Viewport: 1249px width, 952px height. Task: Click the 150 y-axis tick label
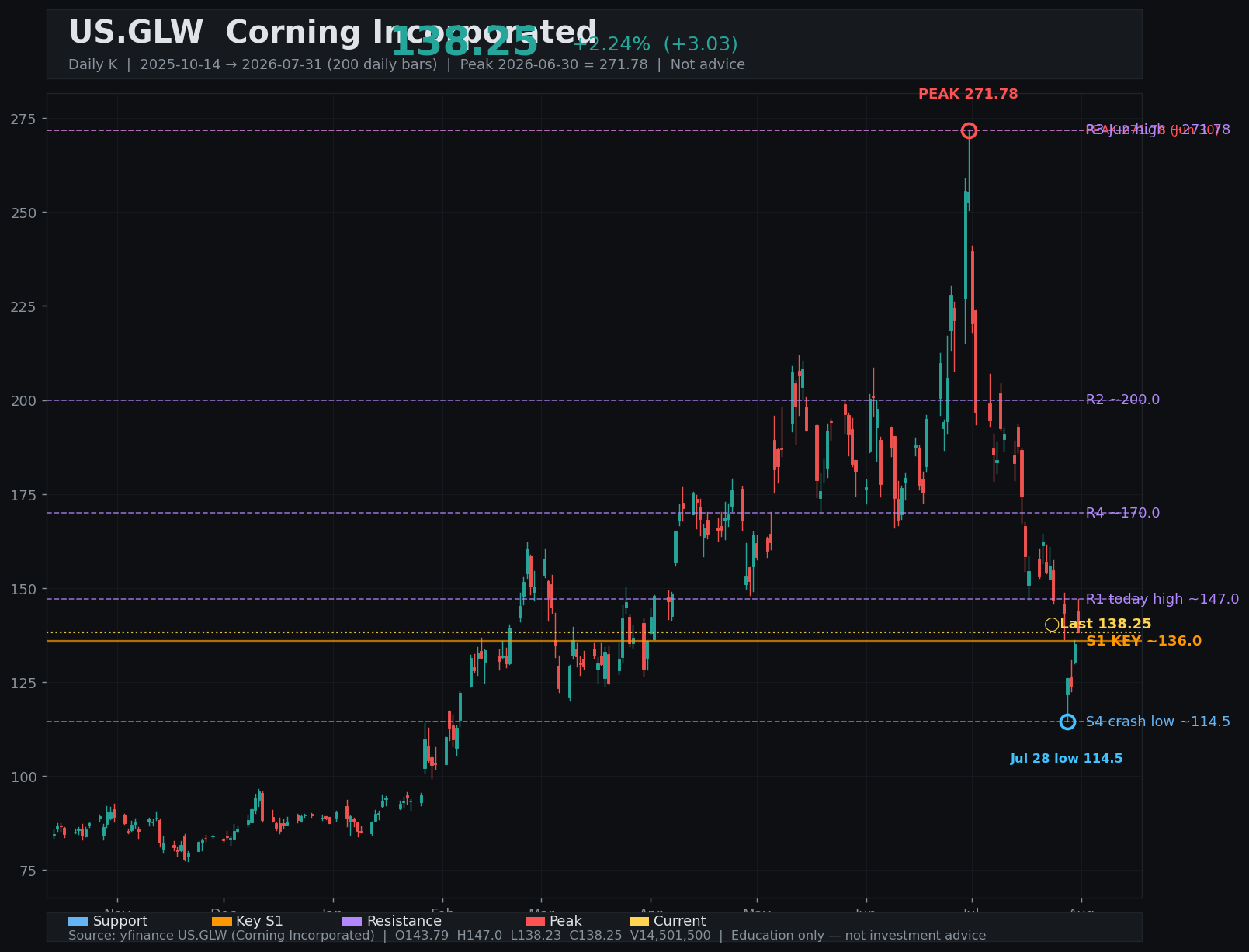point(25,589)
